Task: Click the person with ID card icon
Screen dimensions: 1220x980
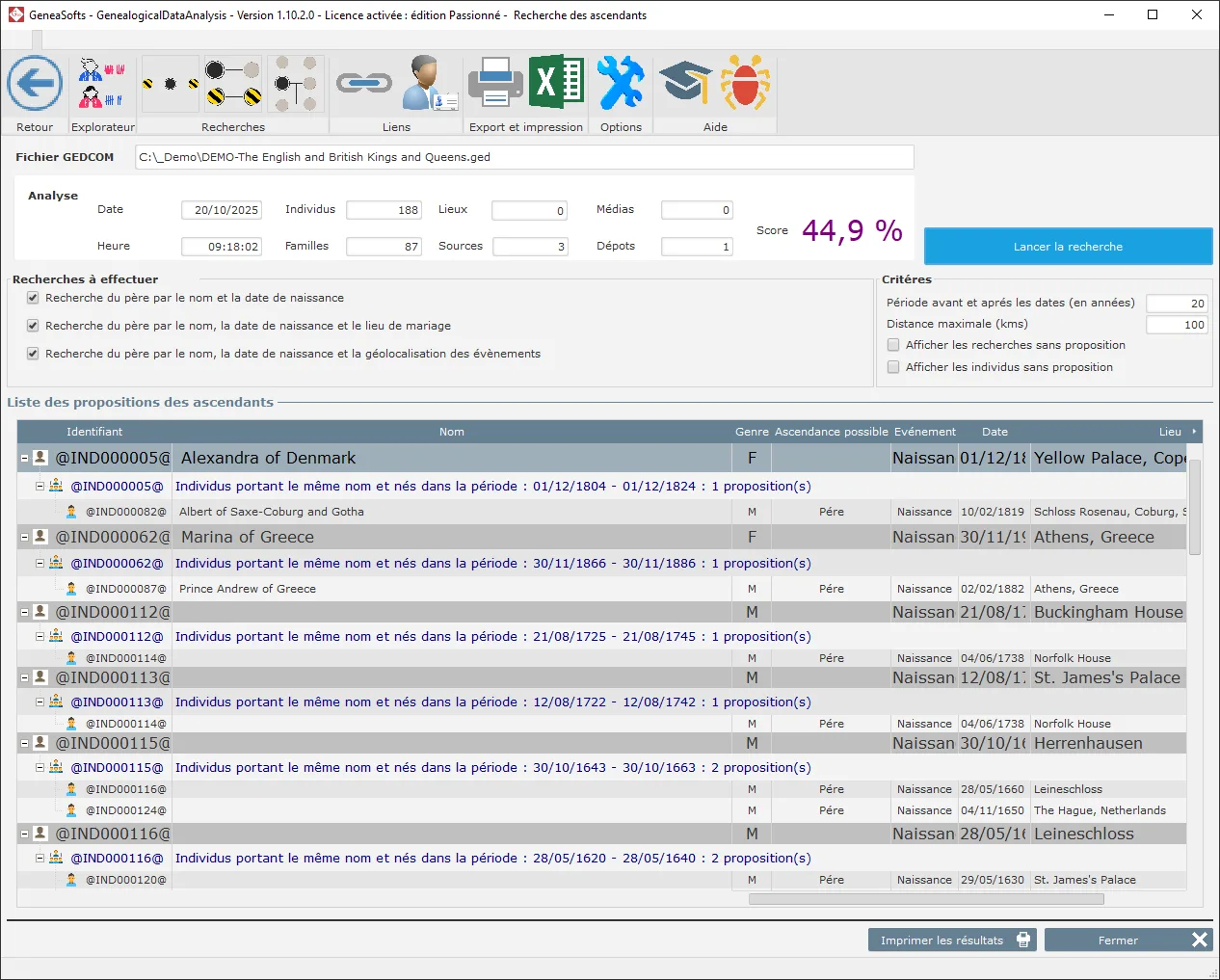Action: [428, 84]
